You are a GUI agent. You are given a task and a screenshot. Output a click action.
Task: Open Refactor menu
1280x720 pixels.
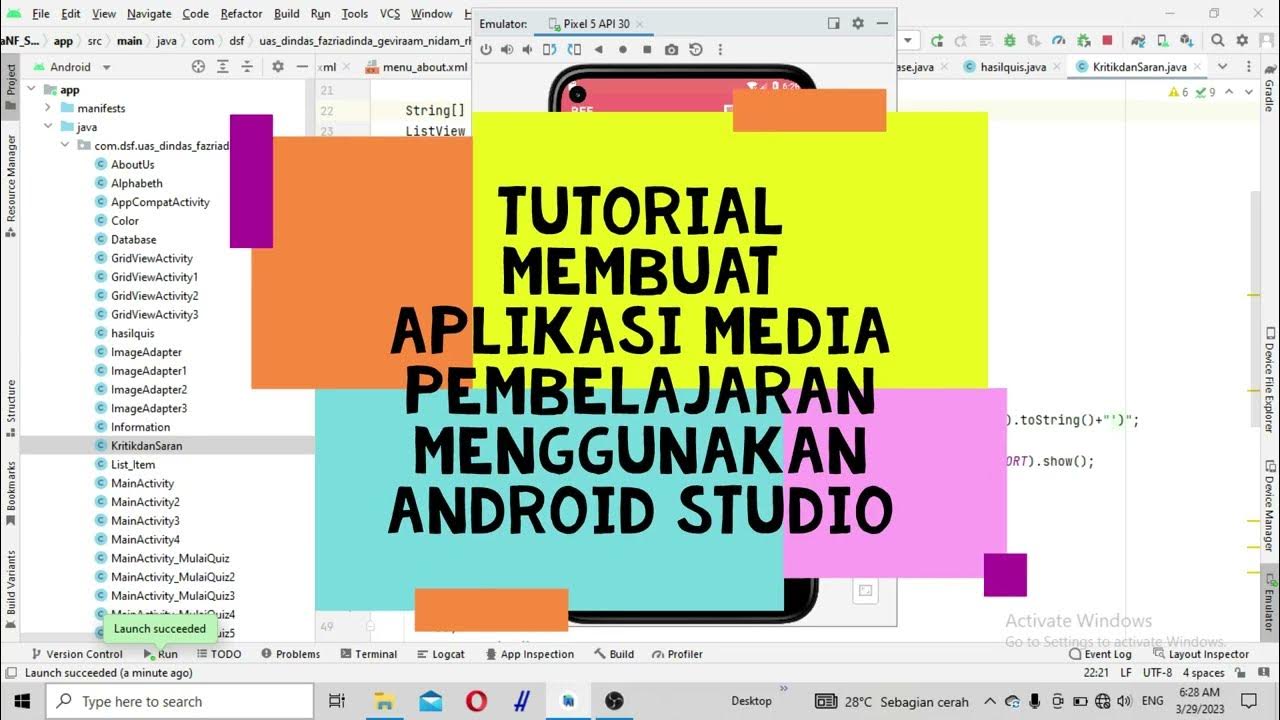coord(241,14)
